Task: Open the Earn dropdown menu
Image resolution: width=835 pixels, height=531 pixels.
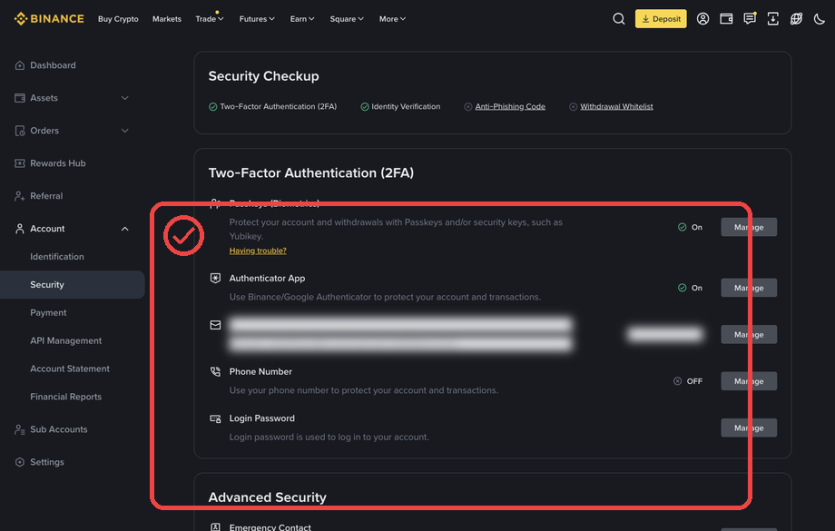Action: pyautogui.click(x=302, y=19)
